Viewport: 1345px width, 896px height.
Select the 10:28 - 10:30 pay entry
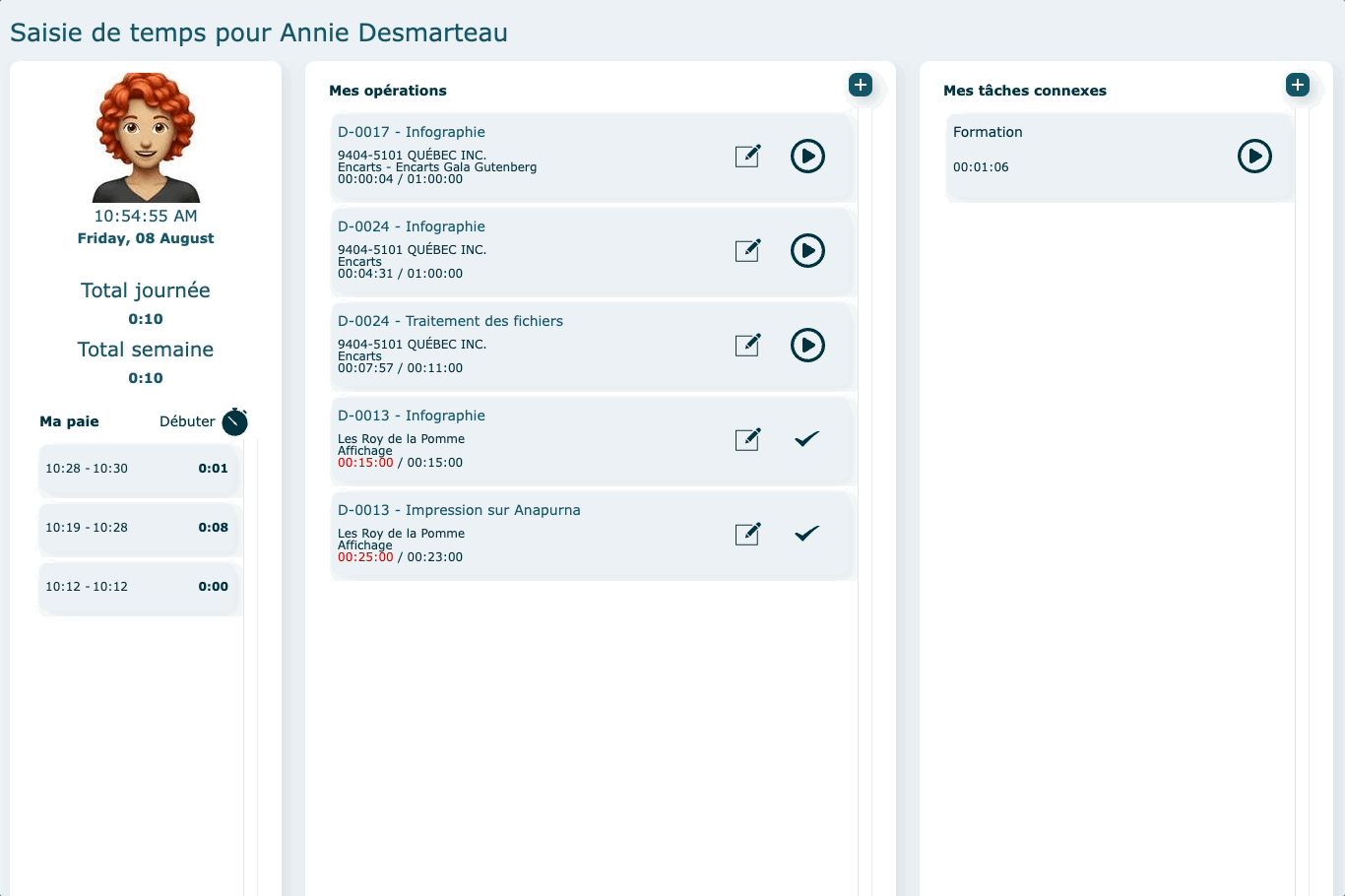pos(139,469)
